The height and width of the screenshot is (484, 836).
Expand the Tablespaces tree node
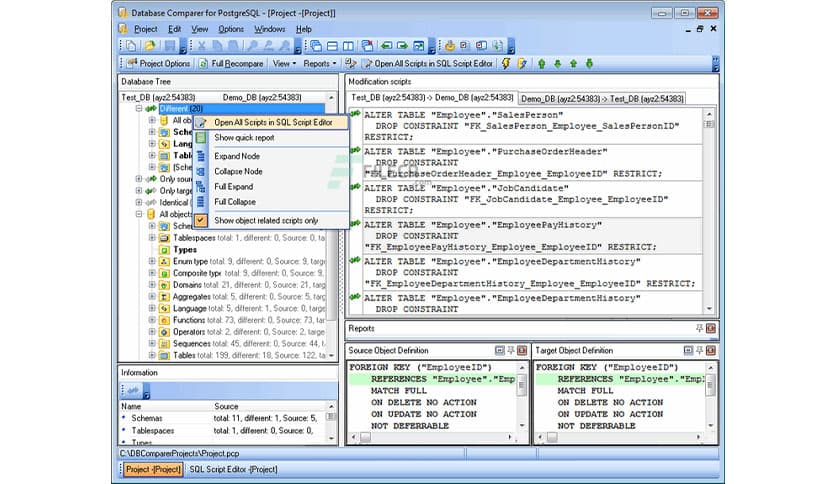point(152,237)
